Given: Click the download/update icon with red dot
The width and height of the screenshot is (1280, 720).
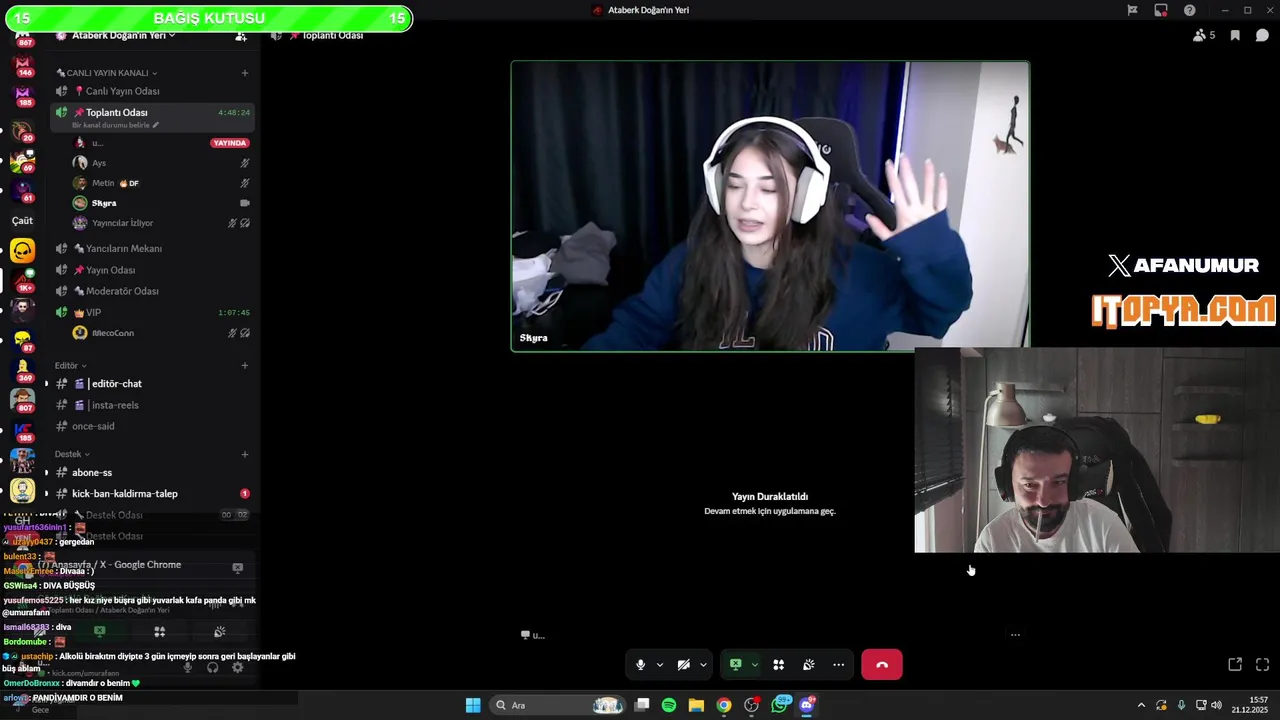Looking at the screenshot, I should tap(1161, 10).
